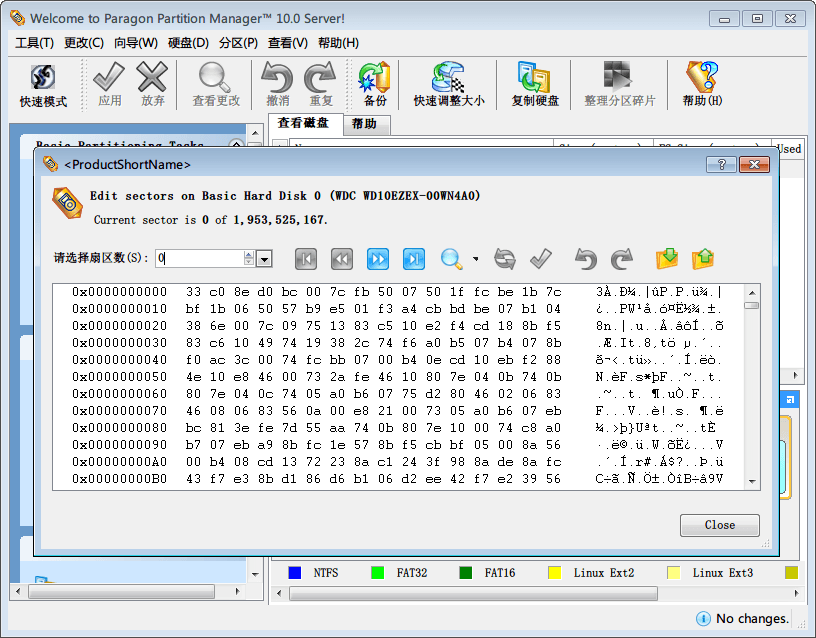Click the magnifier search icon in sector editor
This screenshot has height=638, width=816.
click(x=452, y=259)
